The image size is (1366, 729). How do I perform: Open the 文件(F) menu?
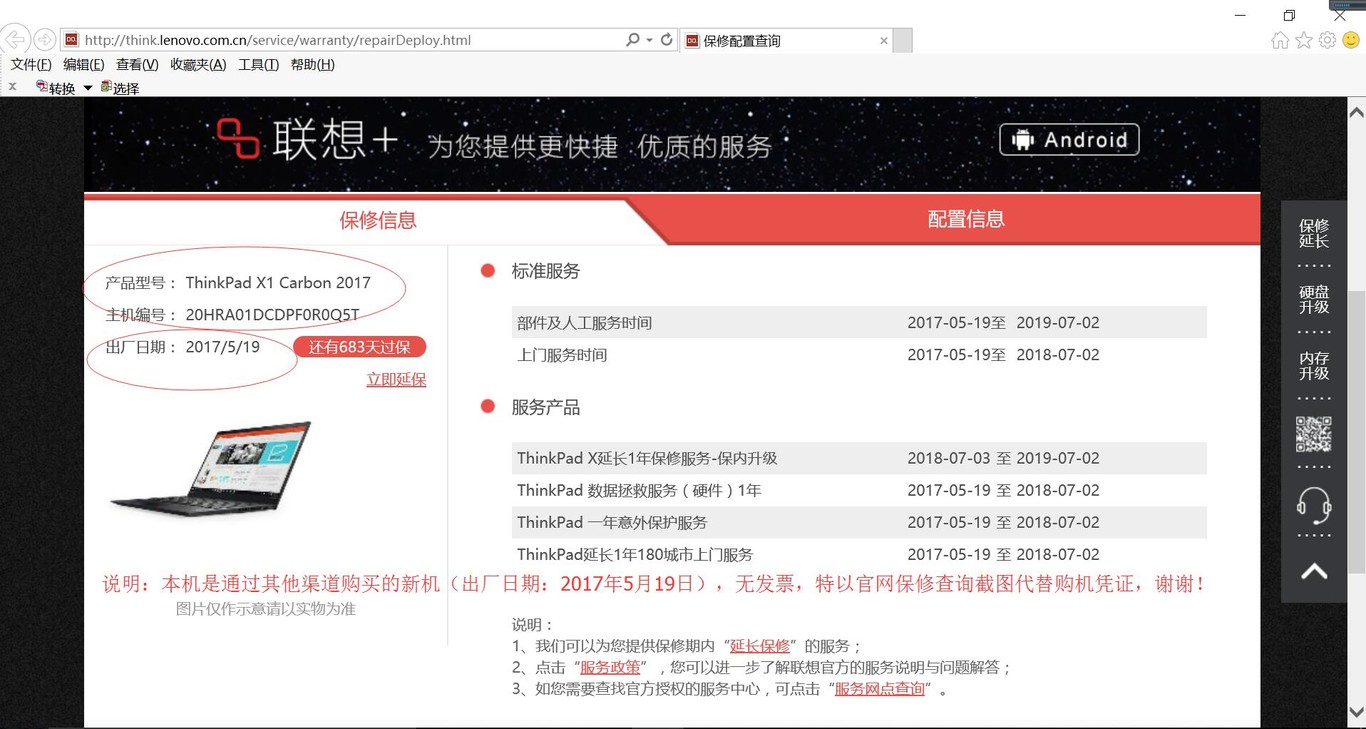pyautogui.click(x=31, y=65)
